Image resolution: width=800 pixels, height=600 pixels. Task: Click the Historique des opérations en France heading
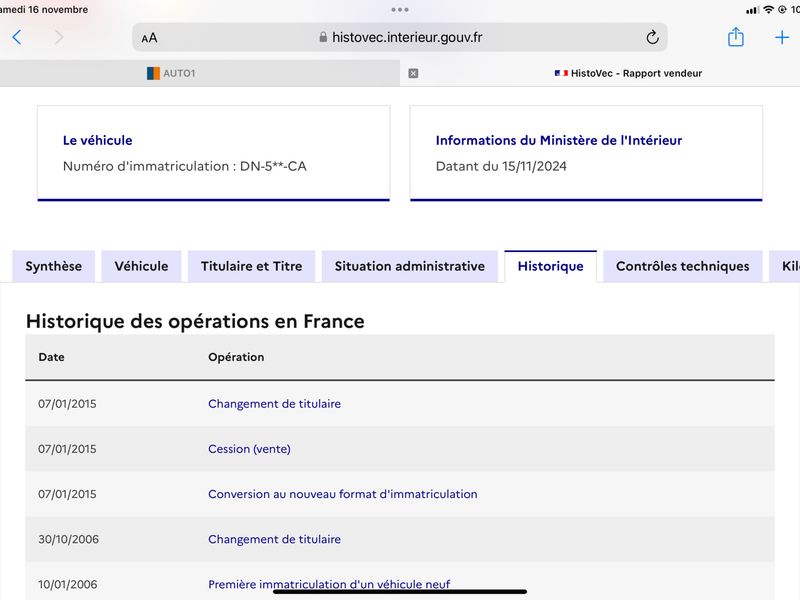click(195, 321)
